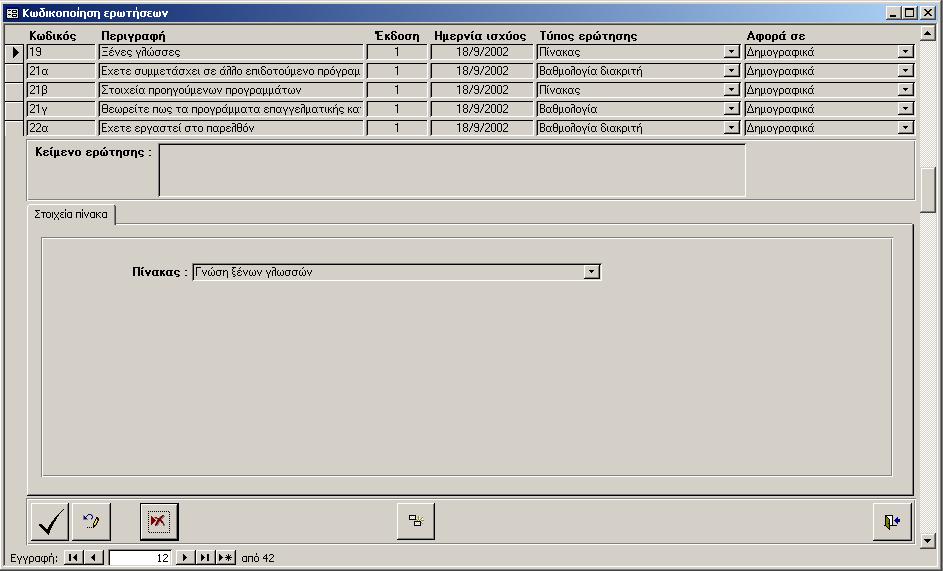Screen dimensions: 943x571
Task: Click the vertical scrollbar down arrow
Action: pos(928,541)
